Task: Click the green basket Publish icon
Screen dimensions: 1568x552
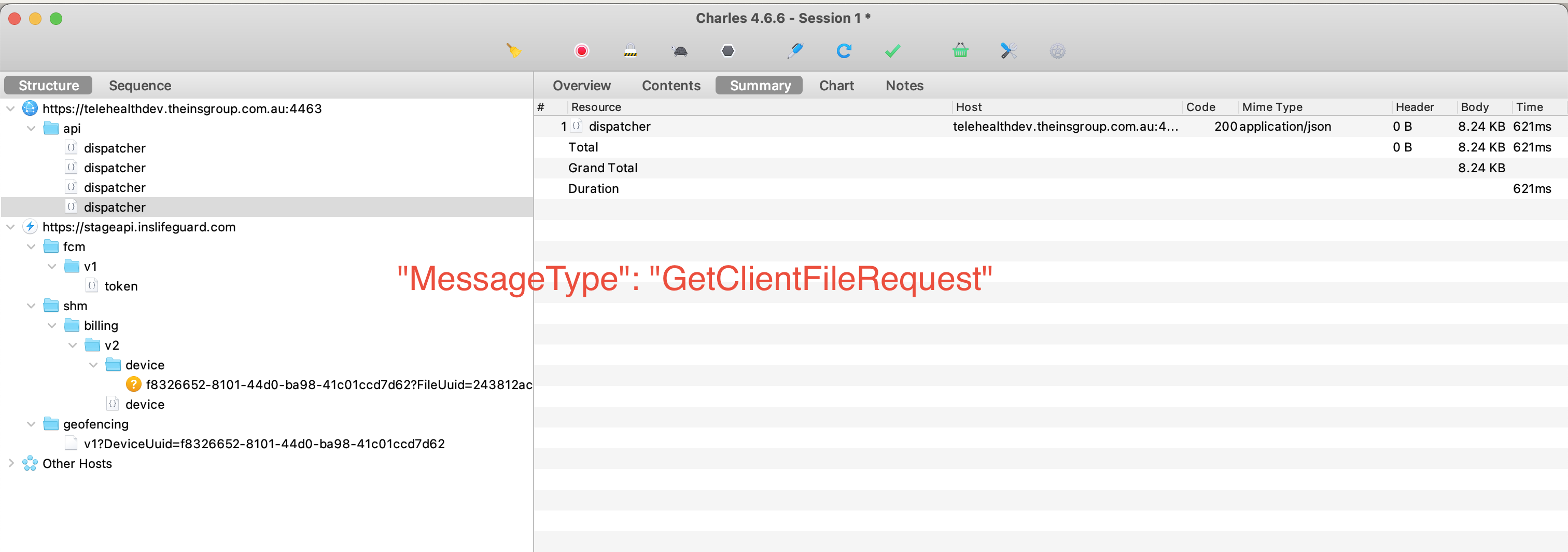Action: tap(960, 50)
